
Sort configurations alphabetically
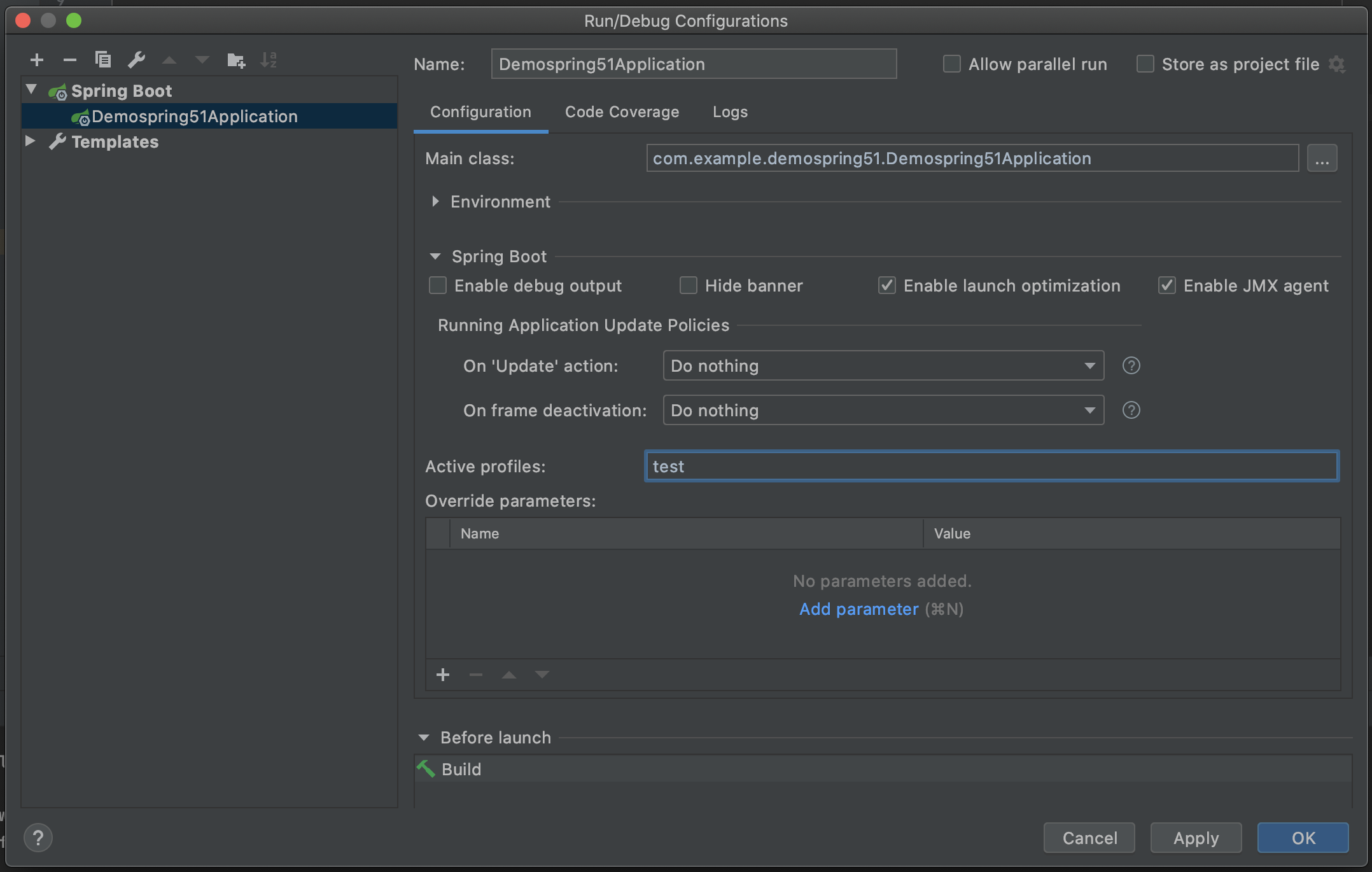pos(269,60)
